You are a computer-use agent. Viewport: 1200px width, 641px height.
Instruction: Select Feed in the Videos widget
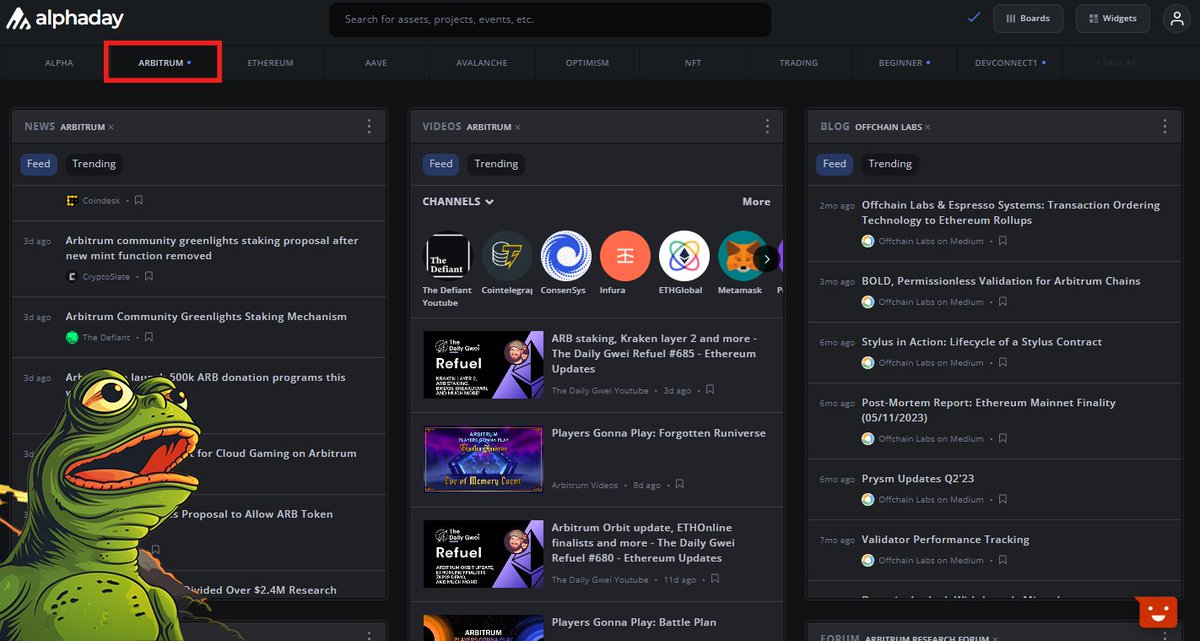click(441, 164)
